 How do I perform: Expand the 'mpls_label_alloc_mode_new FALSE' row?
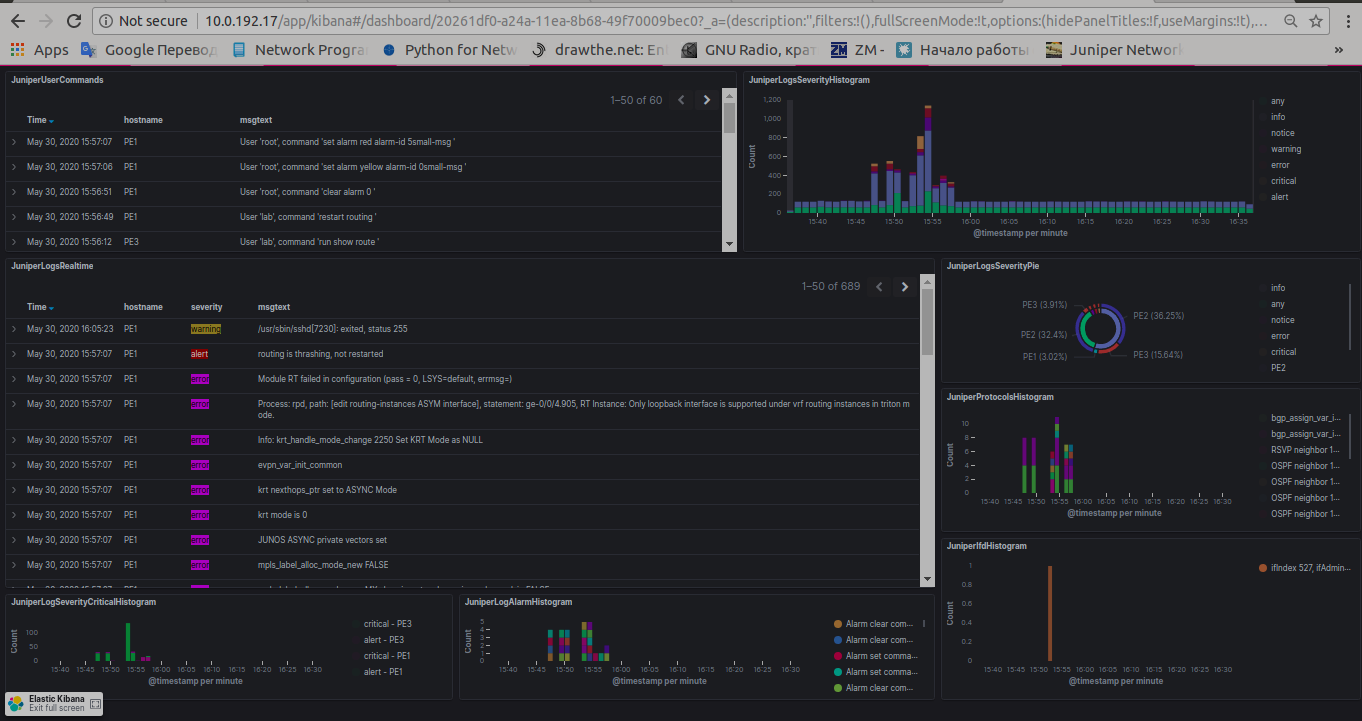pyautogui.click(x=14, y=565)
